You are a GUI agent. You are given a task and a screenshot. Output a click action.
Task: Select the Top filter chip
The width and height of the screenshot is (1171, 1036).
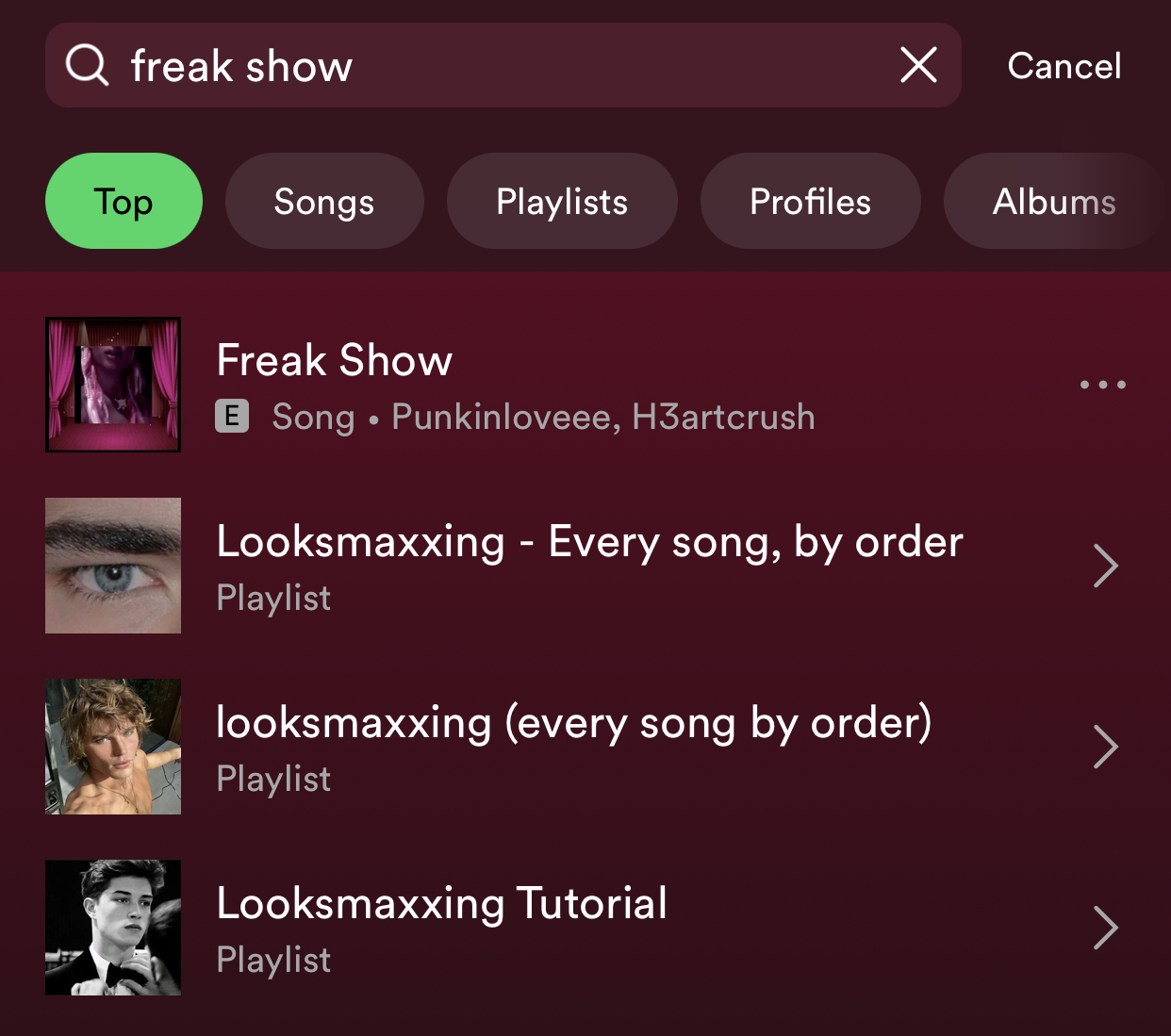[x=124, y=201]
